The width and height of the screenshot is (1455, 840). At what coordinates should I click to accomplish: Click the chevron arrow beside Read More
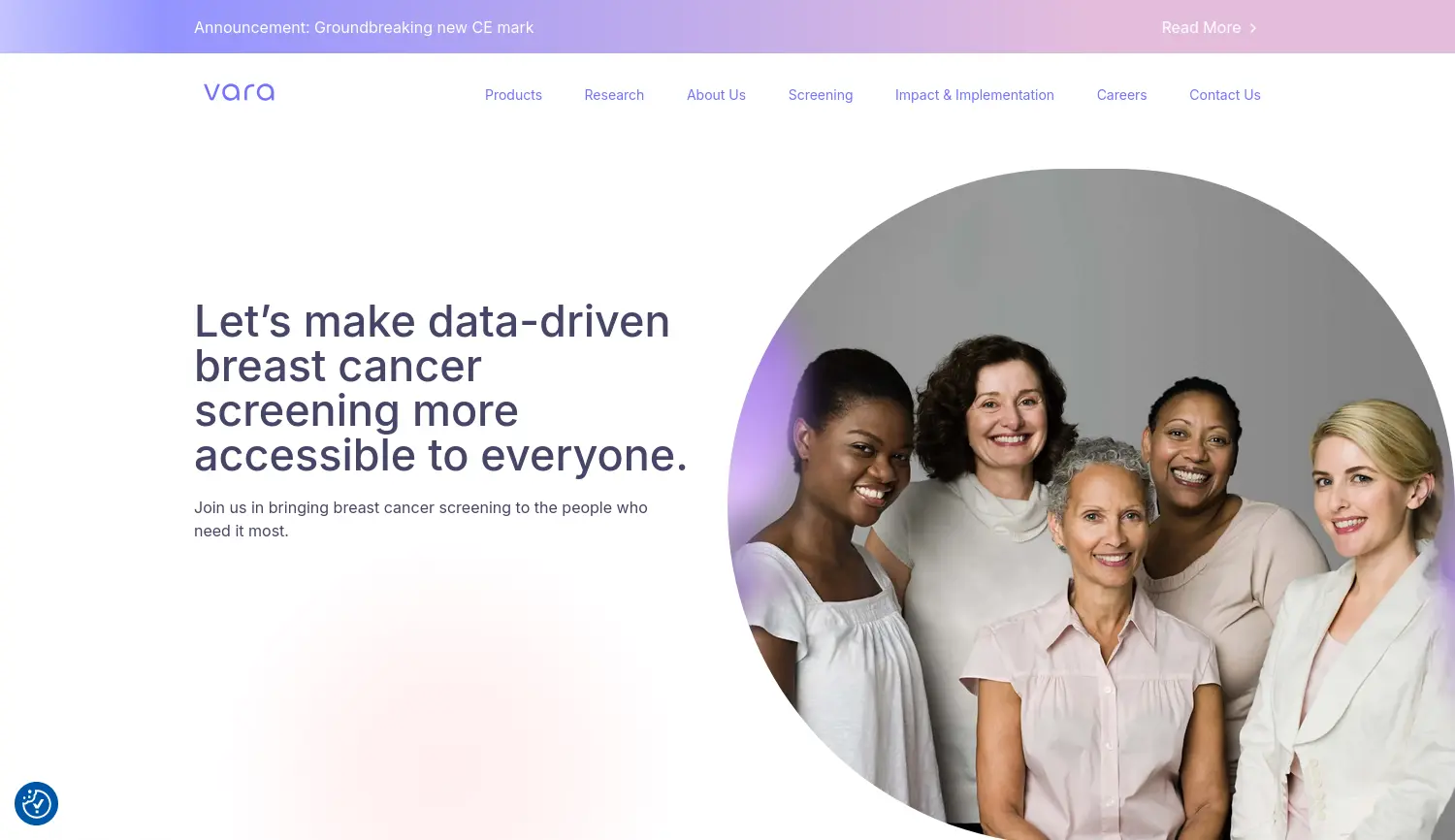coord(1253,28)
